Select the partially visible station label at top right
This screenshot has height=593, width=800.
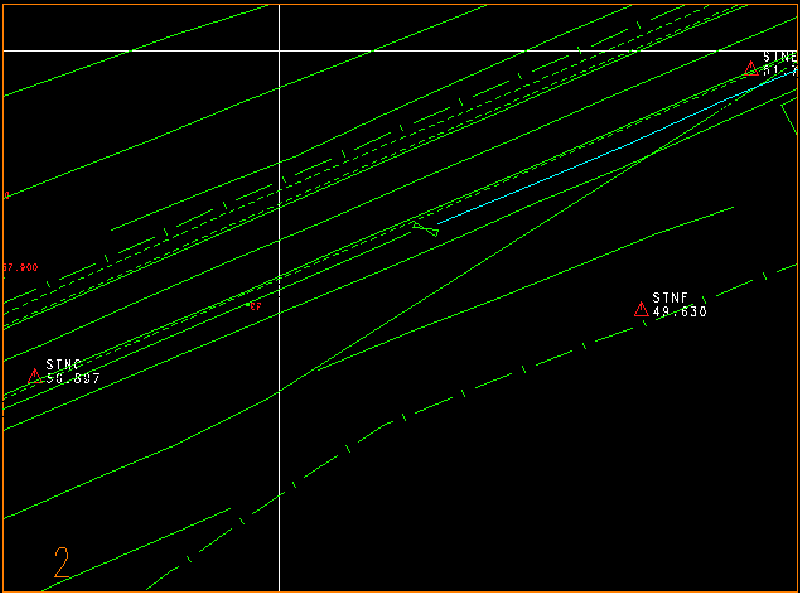[780, 58]
